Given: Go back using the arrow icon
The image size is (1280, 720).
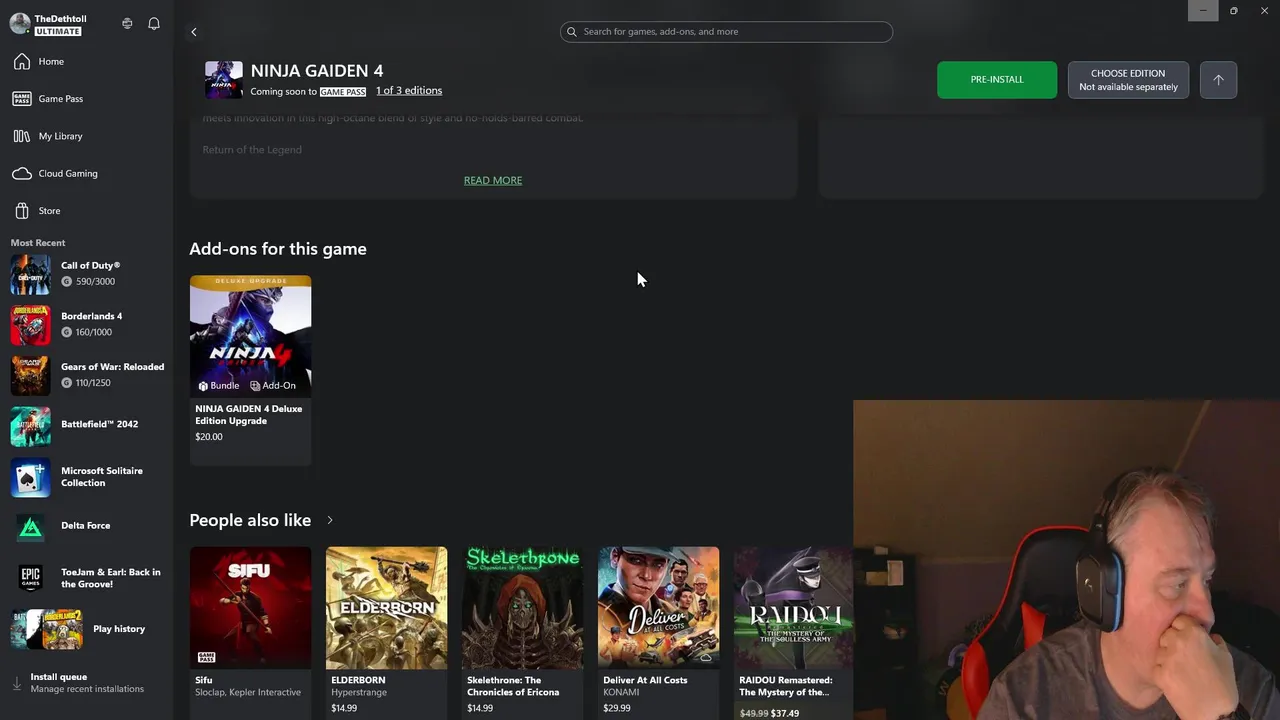Looking at the screenshot, I should pos(194,32).
